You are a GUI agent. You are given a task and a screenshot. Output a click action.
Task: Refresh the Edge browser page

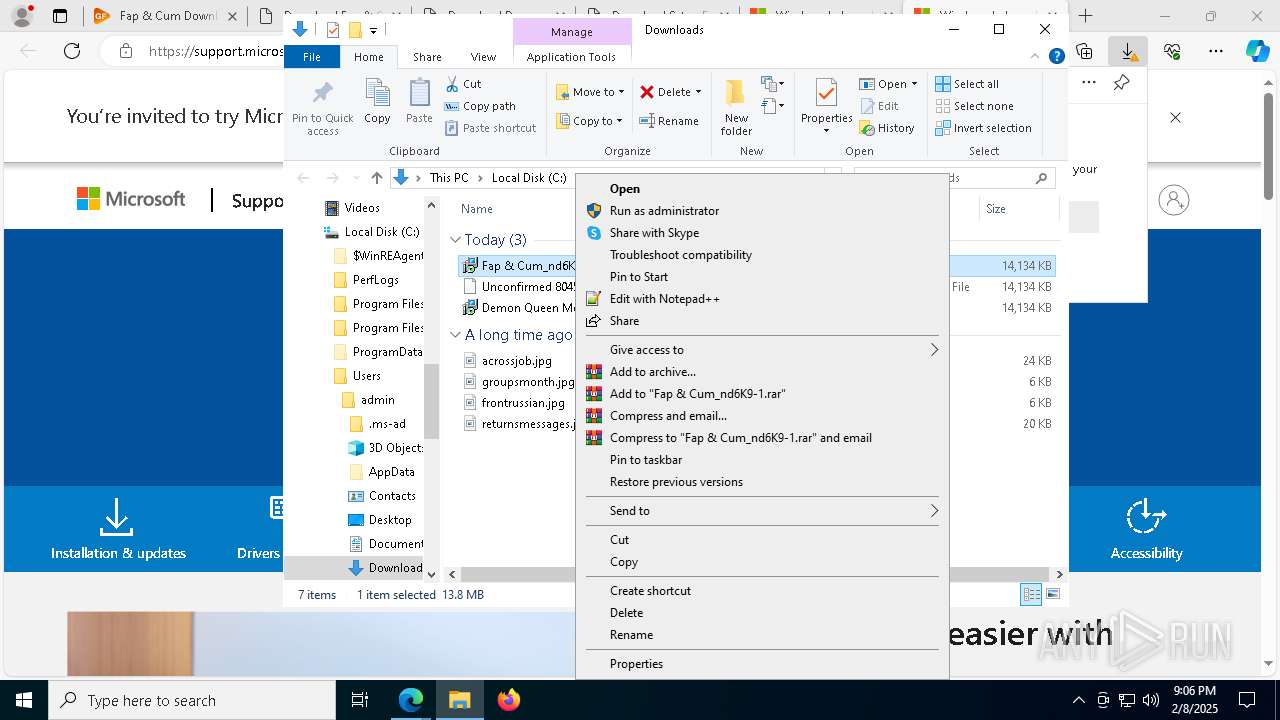[72, 51]
